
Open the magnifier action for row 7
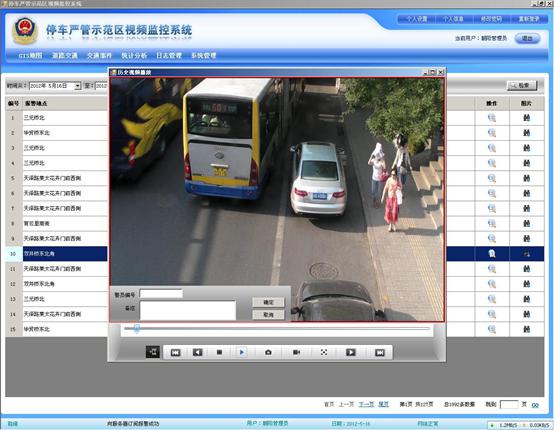tap(492, 208)
